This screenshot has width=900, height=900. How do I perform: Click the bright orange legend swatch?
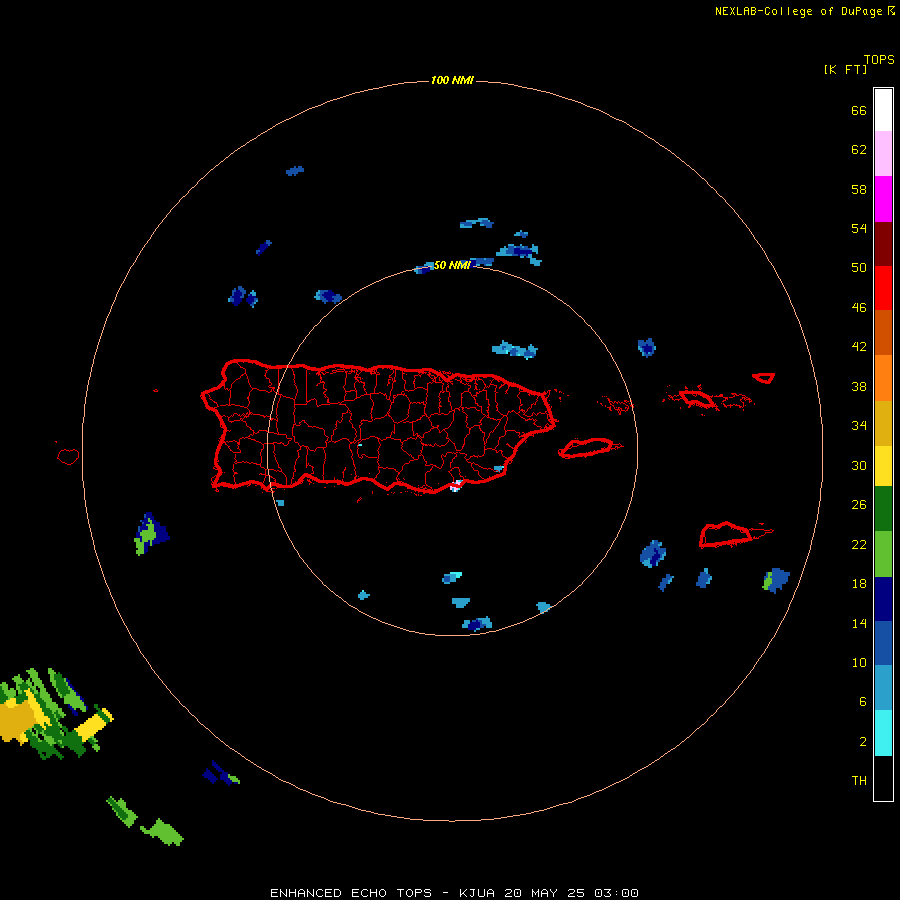point(883,378)
